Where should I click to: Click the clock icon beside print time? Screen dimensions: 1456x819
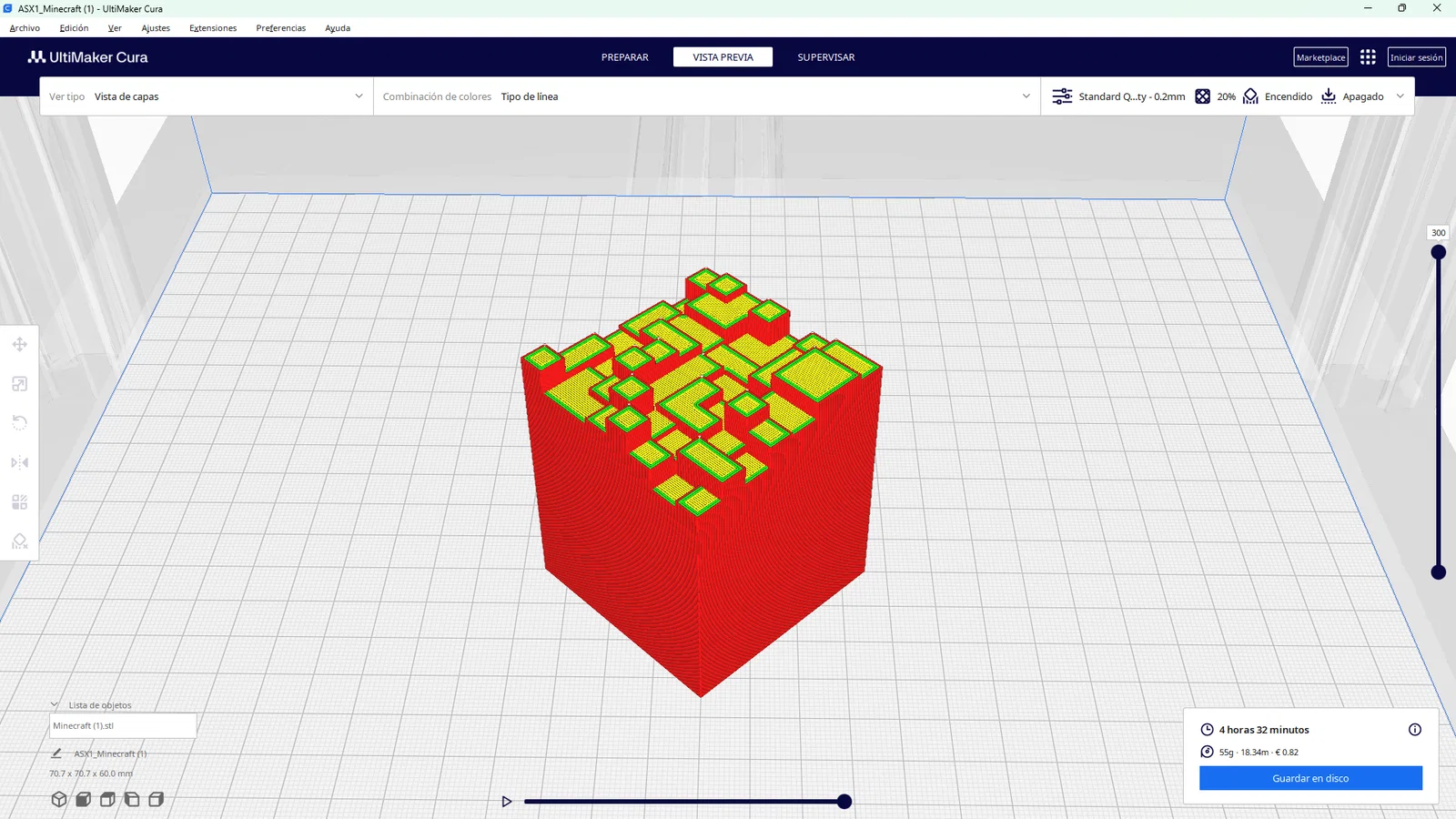tap(1207, 730)
